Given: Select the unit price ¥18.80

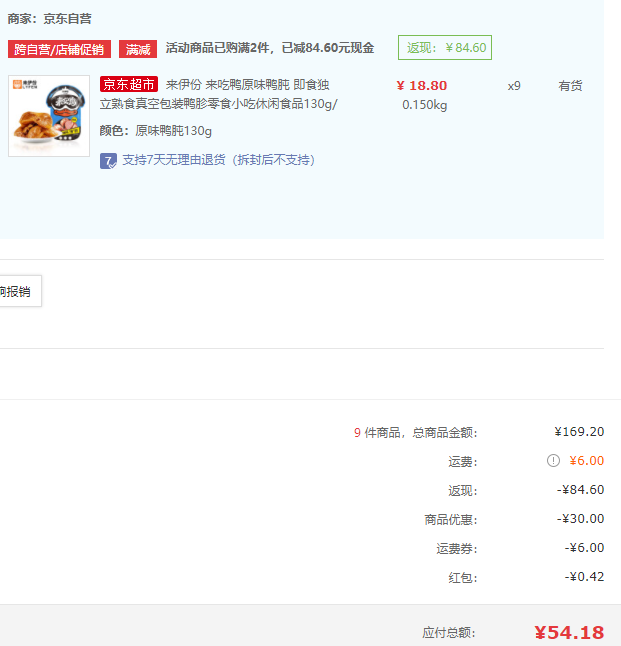Looking at the screenshot, I should pos(422,85).
